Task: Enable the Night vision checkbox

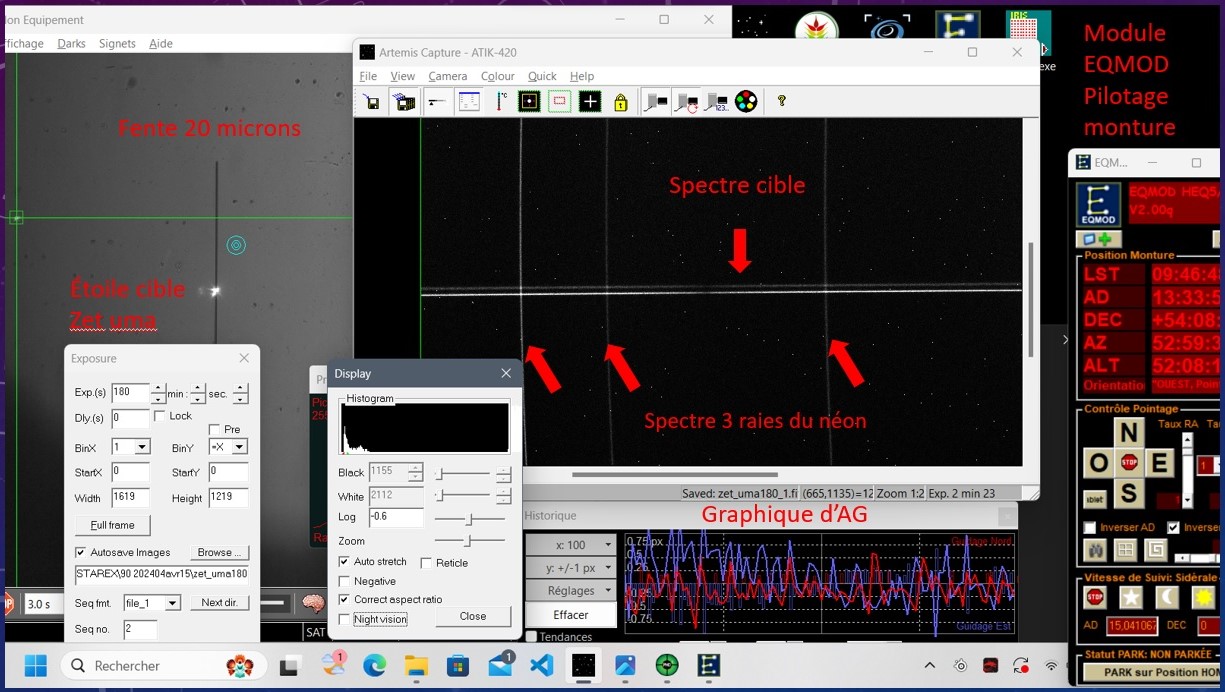Action: click(x=345, y=619)
